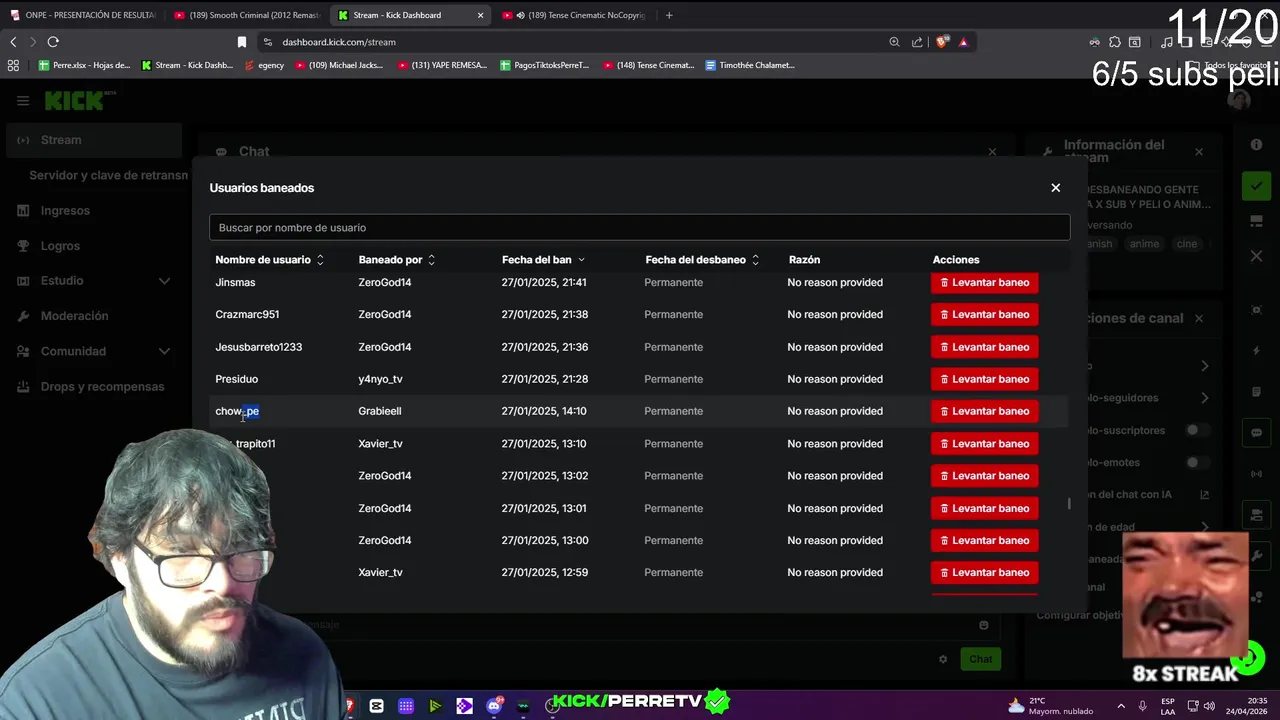
Task: Lift the ban dated 27/01/2025, 12:59
Action: 984,573
